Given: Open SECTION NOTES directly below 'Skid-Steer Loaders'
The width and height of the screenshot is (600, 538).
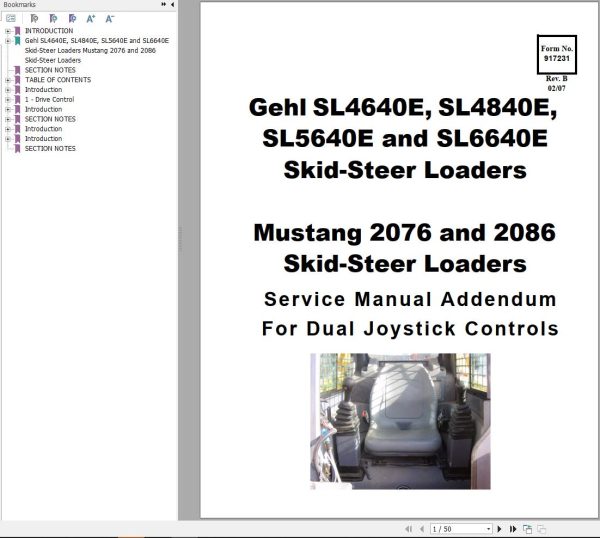Looking at the screenshot, I should click(50, 70).
